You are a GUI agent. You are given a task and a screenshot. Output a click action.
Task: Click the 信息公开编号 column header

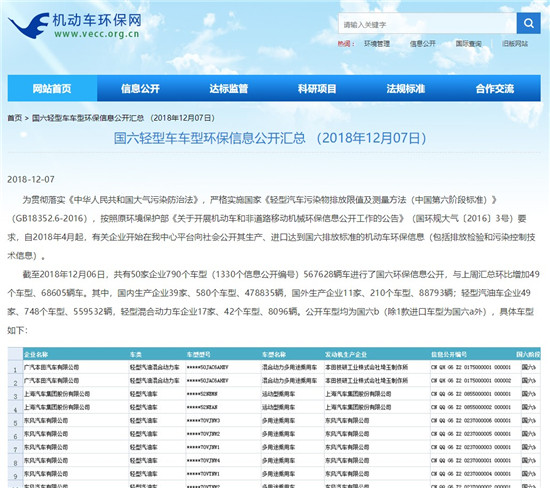tap(449, 354)
